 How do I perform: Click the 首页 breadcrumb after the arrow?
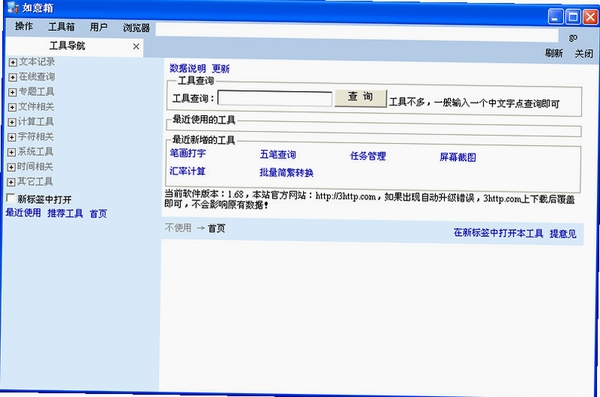pos(216,229)
